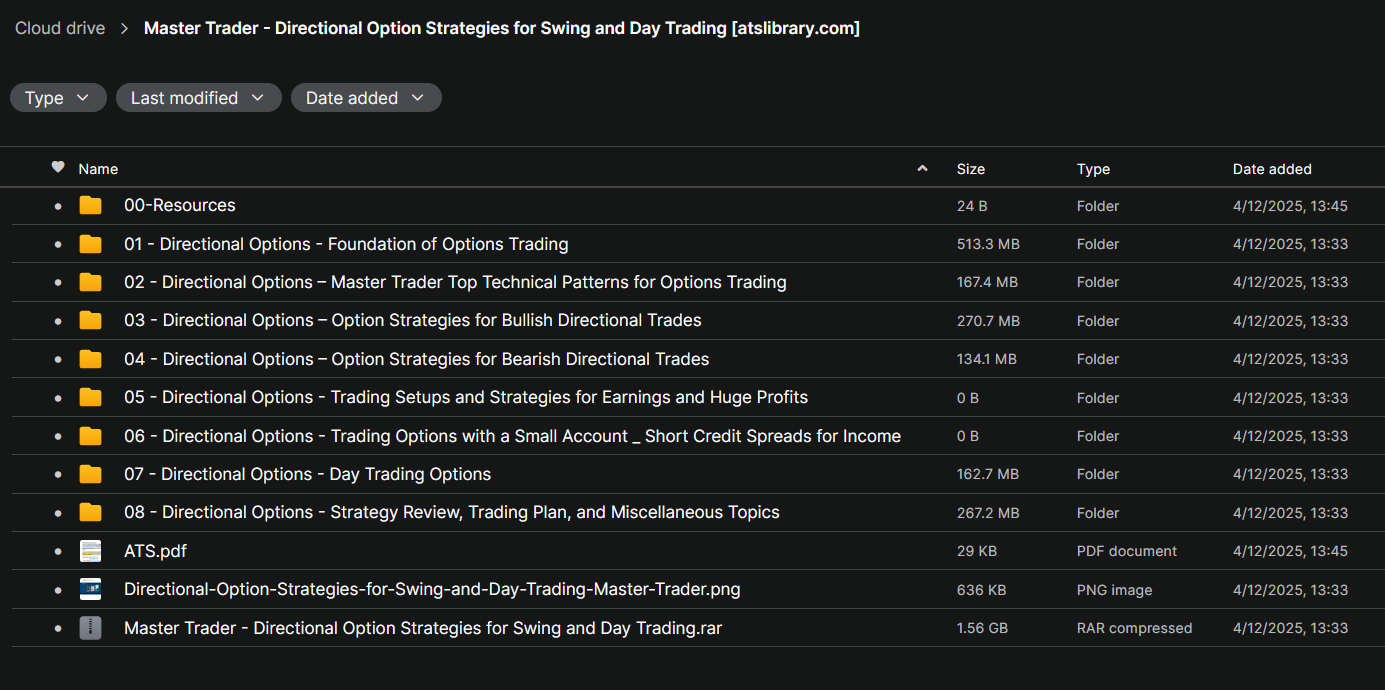Select folder 07 Day Trading Options
The width and height of the screenshot is (1385, 690).
308,474
